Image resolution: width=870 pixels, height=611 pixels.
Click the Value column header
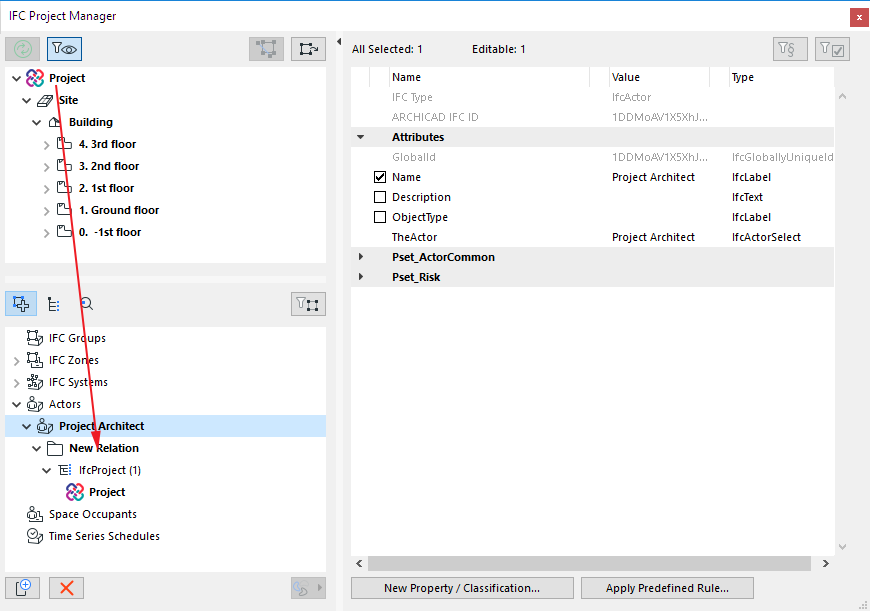click(x=626, y=77)
